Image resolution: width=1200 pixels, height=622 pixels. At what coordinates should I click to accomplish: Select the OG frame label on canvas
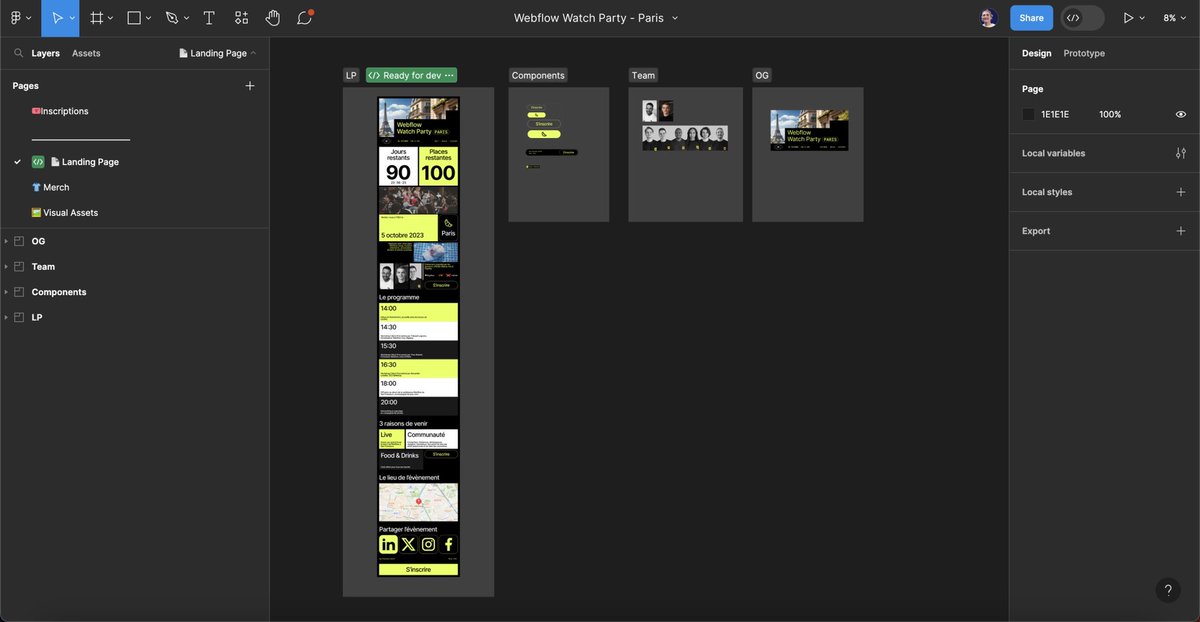click(762, 75)
